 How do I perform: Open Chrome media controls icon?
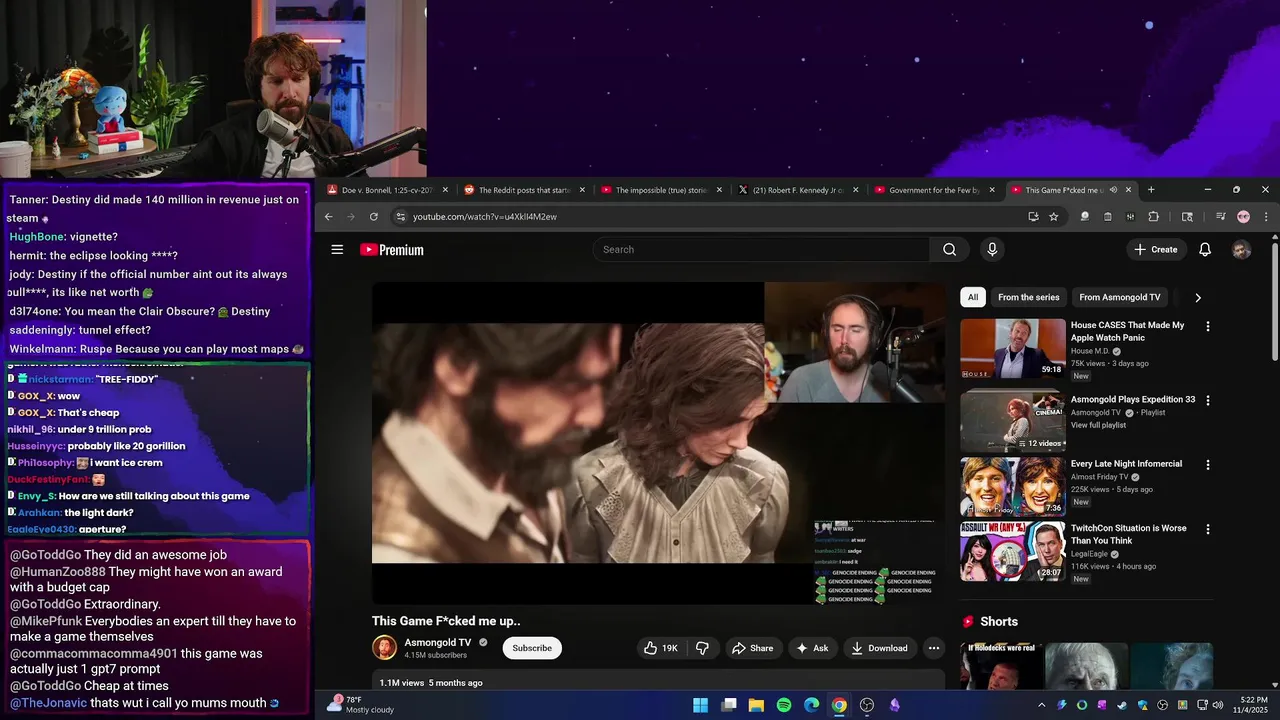click(1220, 217)
